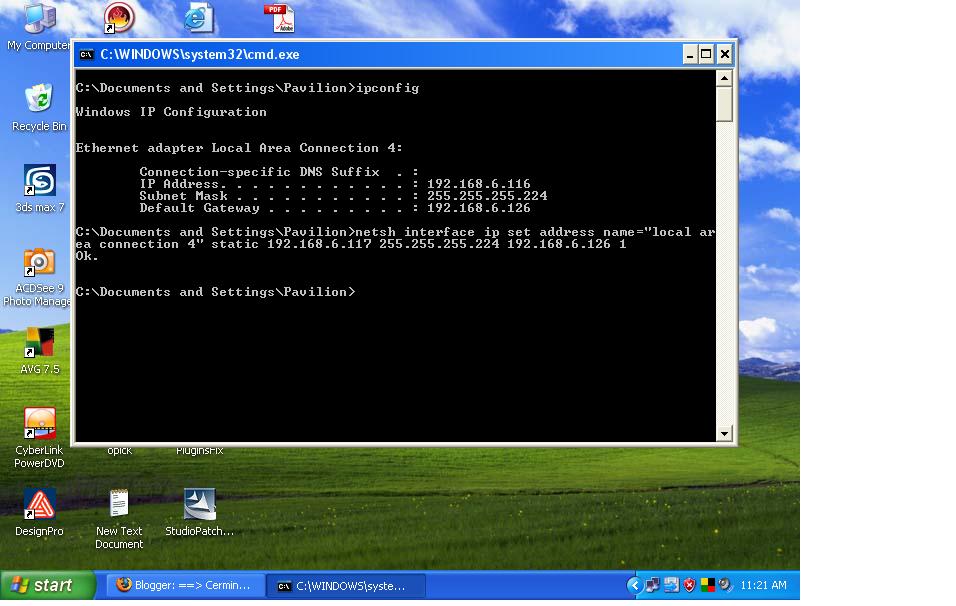Screen dimensions: 956x606
Task: Click the Default Gateway value in ipconfig output
Action: (x=479, y=208)
